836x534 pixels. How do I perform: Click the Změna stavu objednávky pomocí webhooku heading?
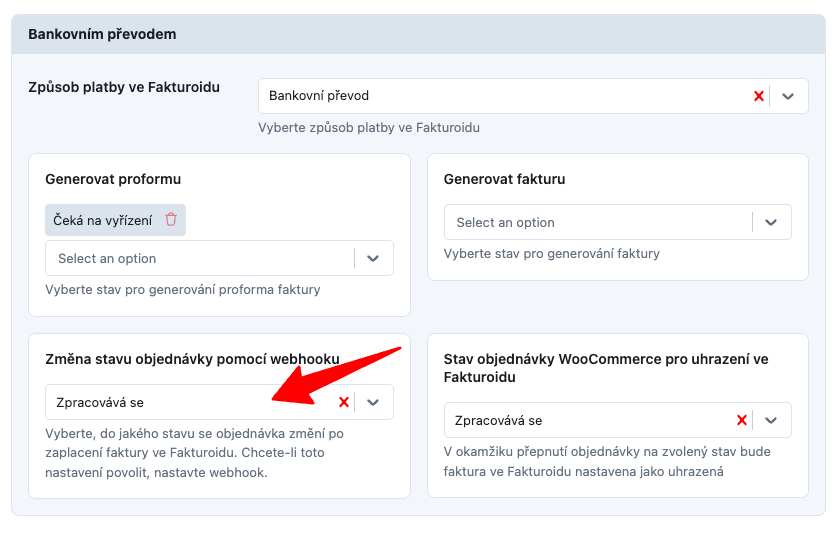tap(192, 358)
